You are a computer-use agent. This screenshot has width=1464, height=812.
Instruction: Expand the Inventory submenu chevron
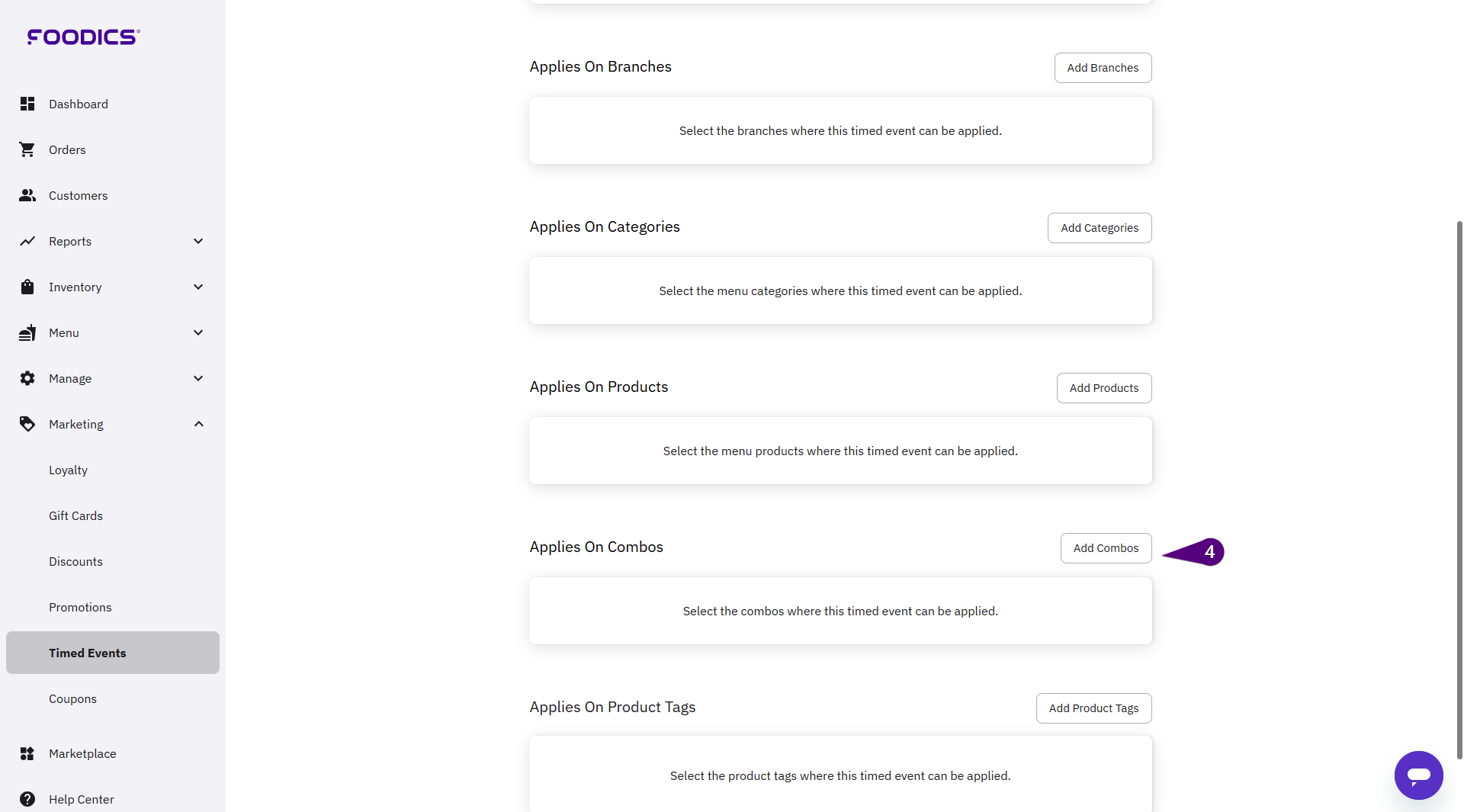[198, 287]
